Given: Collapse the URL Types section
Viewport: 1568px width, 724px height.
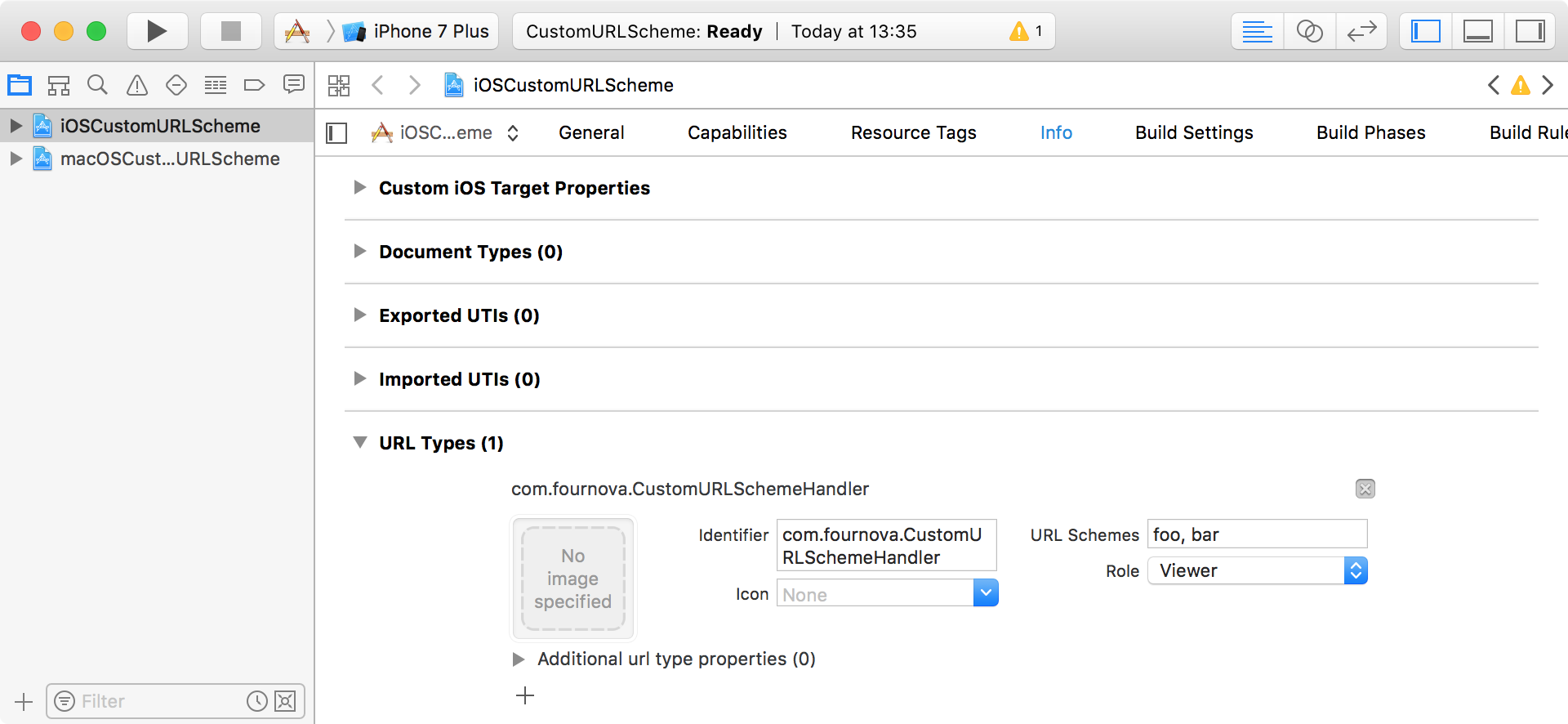Looking at the screenshot, I should pos(359,442).
